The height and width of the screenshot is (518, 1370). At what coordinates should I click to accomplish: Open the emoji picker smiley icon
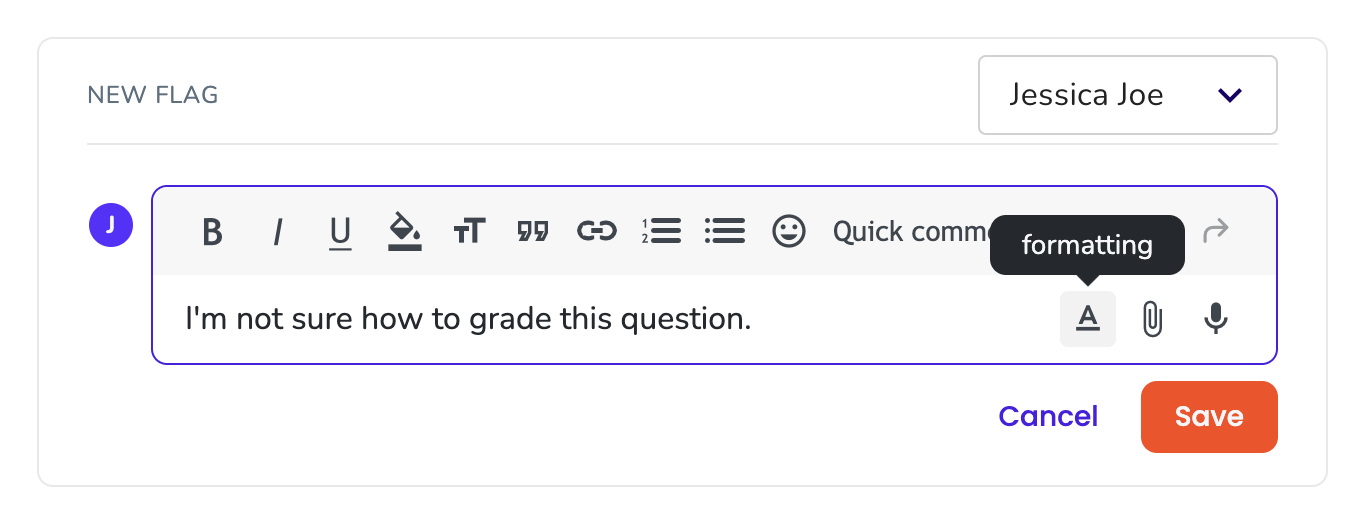(x=789, y=232)
